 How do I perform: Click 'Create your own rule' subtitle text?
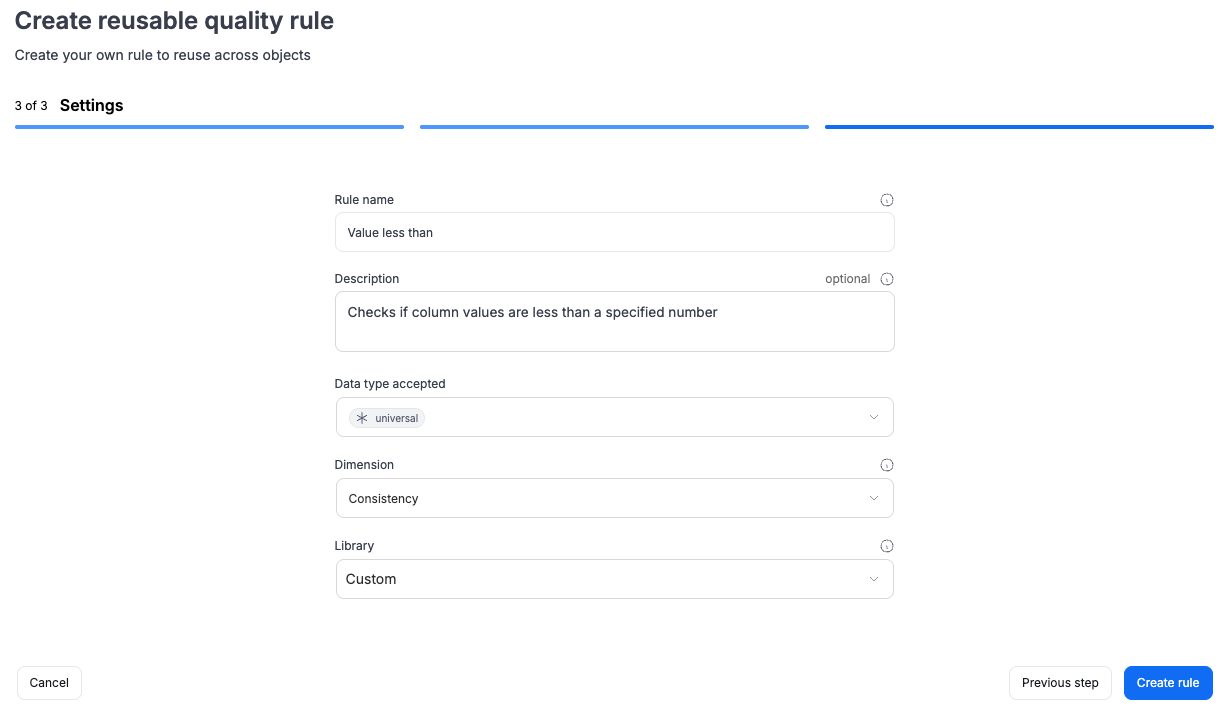click(x=163, y=55)
